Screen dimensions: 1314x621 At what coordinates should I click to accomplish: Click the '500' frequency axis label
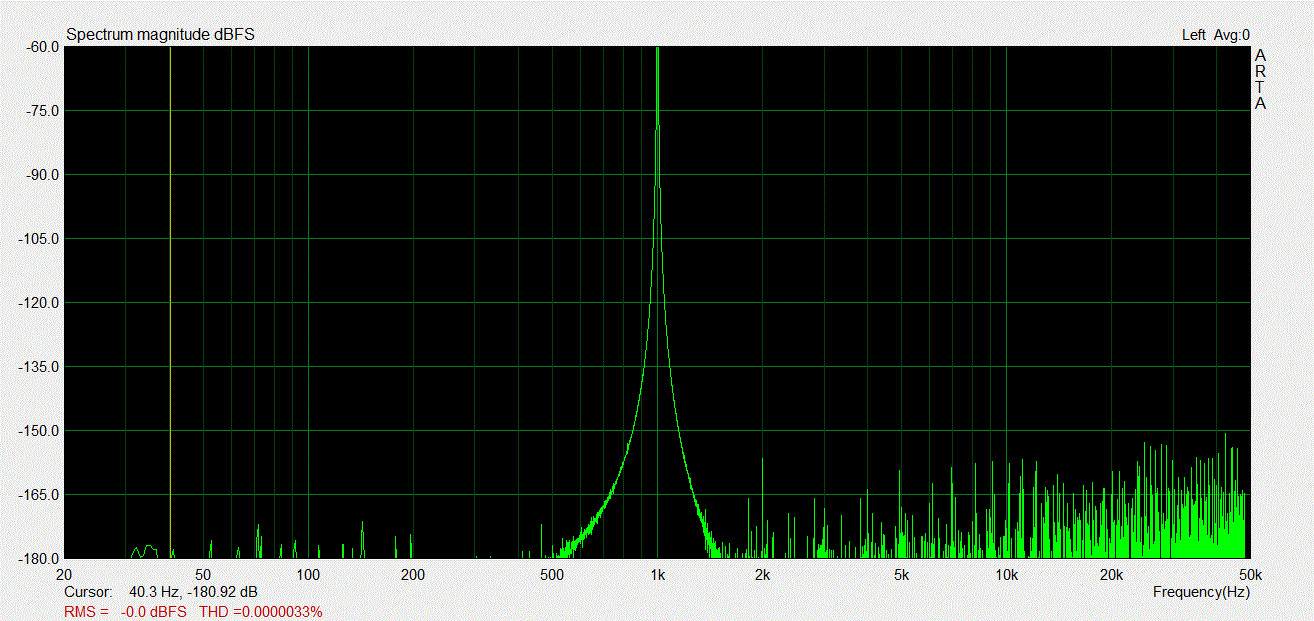[x=552, y=575]
